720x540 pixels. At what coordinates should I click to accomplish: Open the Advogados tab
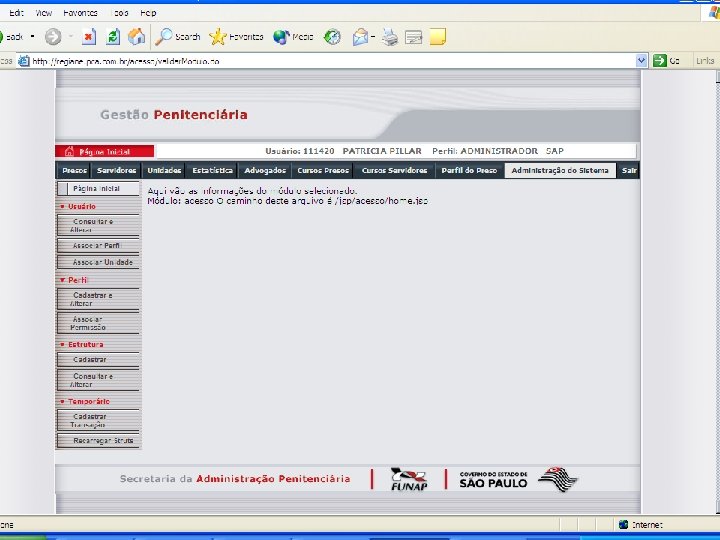[x=265, y=170]
